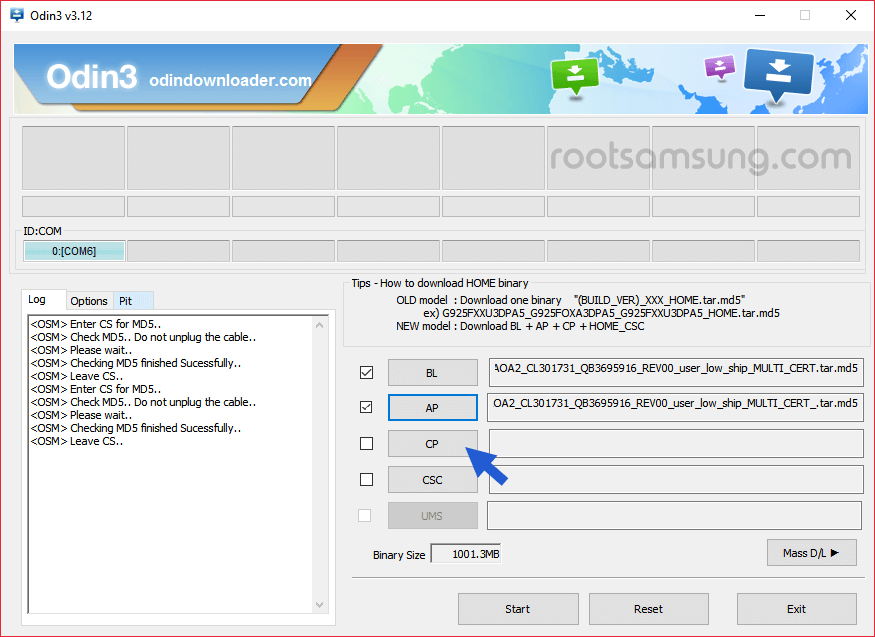Screen dimensions: 875x637
Task: Click the Binary Size value field
Action: [x=466, y=554]
